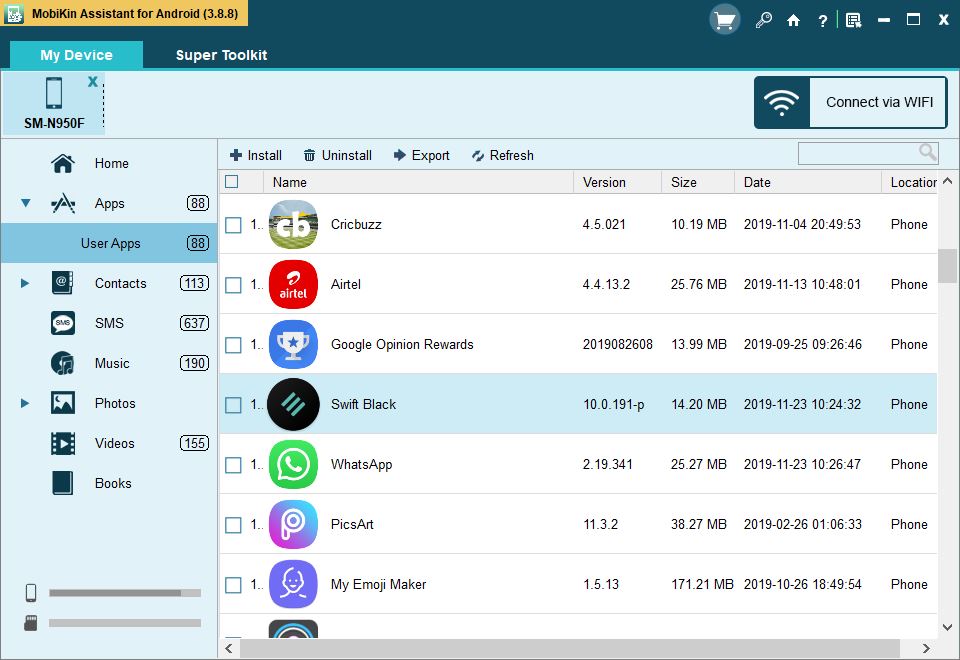The height and width of the screenshot is (660, 960).
Task: Click the horizontal scroll right arrow
Action: click(x=926, y=648)
